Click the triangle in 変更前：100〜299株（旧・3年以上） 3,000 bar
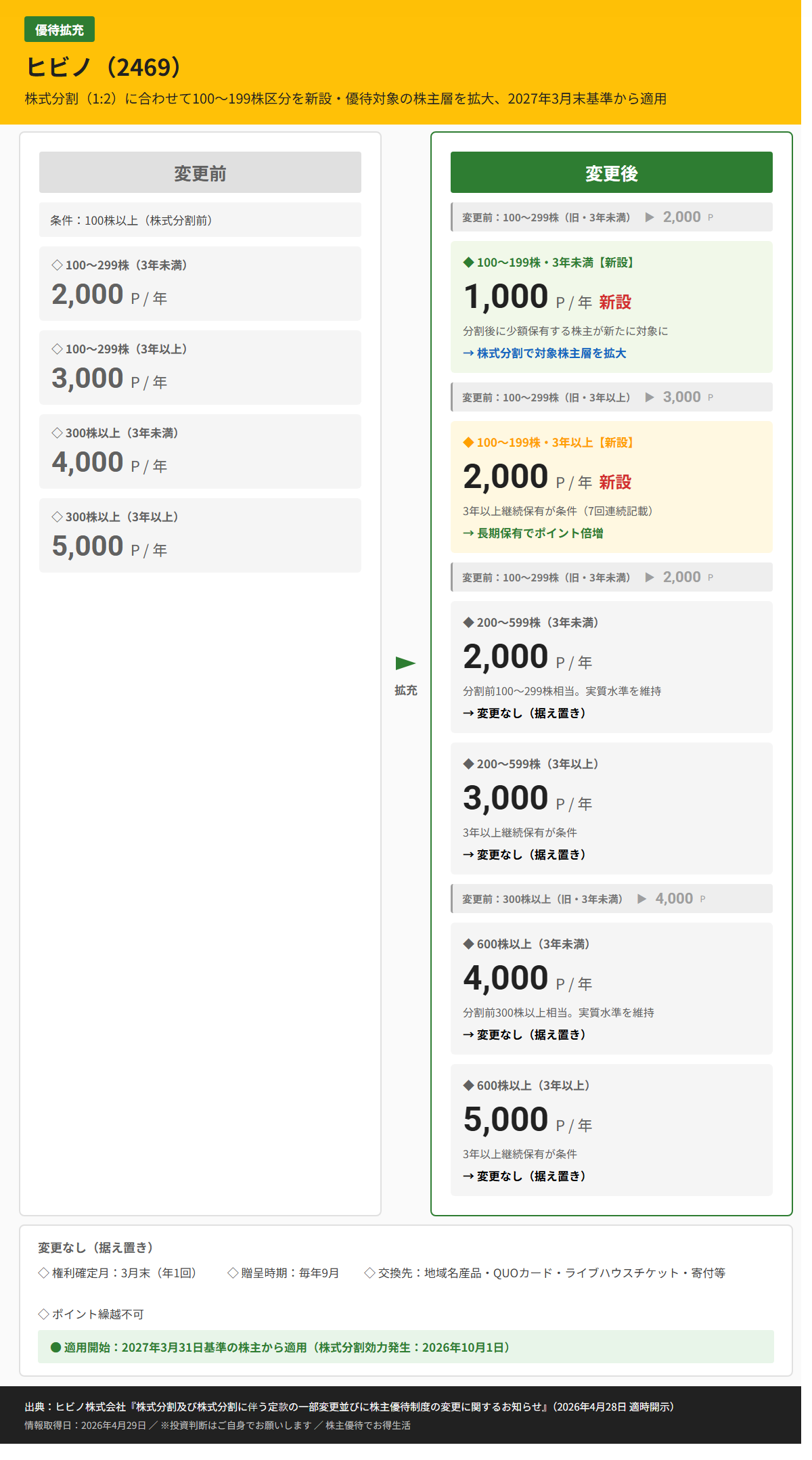812x1460 pixels. (650, 397)
